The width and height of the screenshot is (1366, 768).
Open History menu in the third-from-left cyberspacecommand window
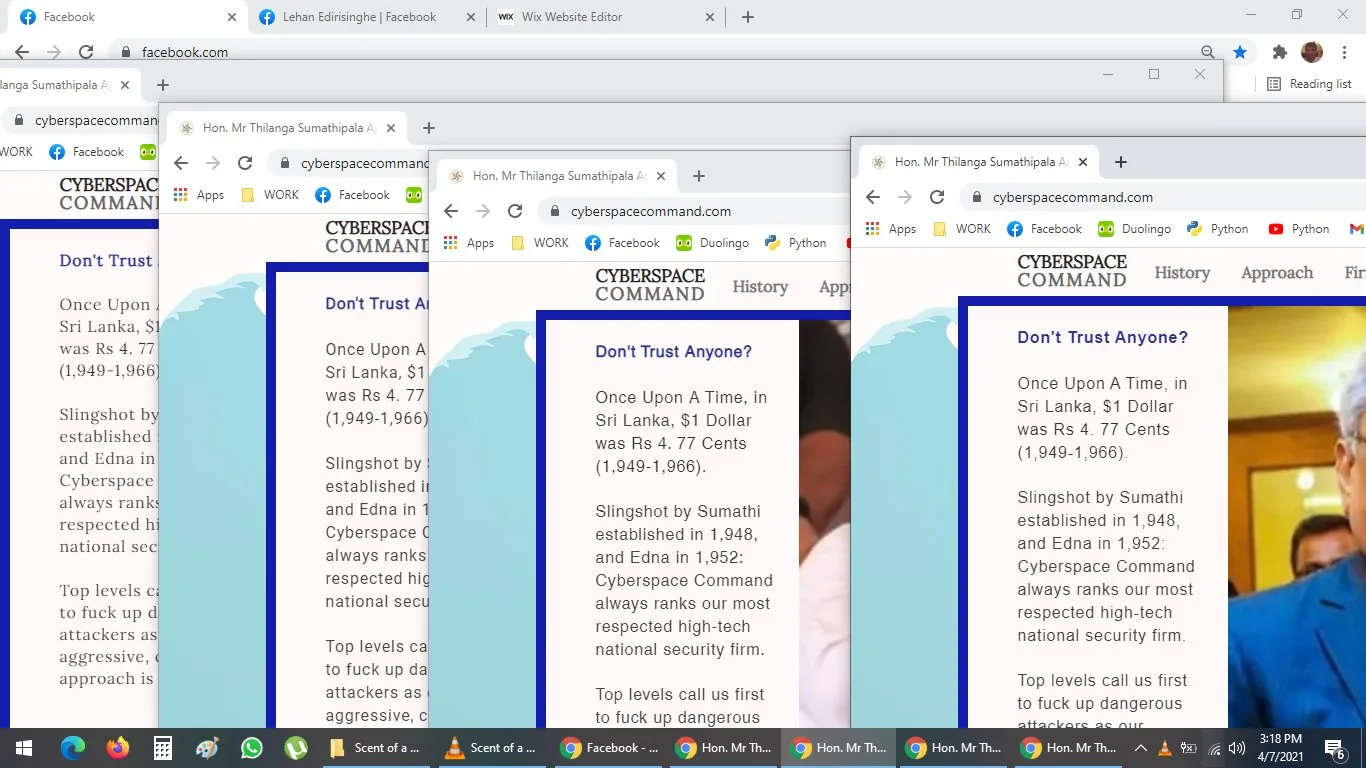(760, 287)
